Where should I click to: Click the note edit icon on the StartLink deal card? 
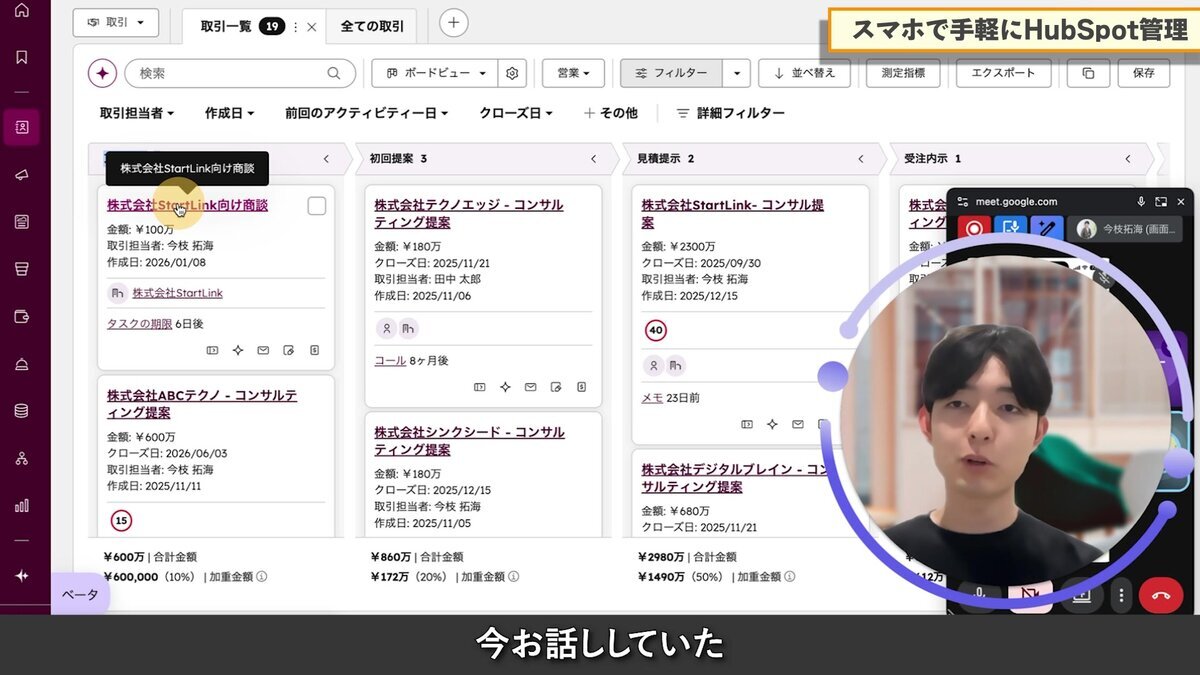[288, 350]
